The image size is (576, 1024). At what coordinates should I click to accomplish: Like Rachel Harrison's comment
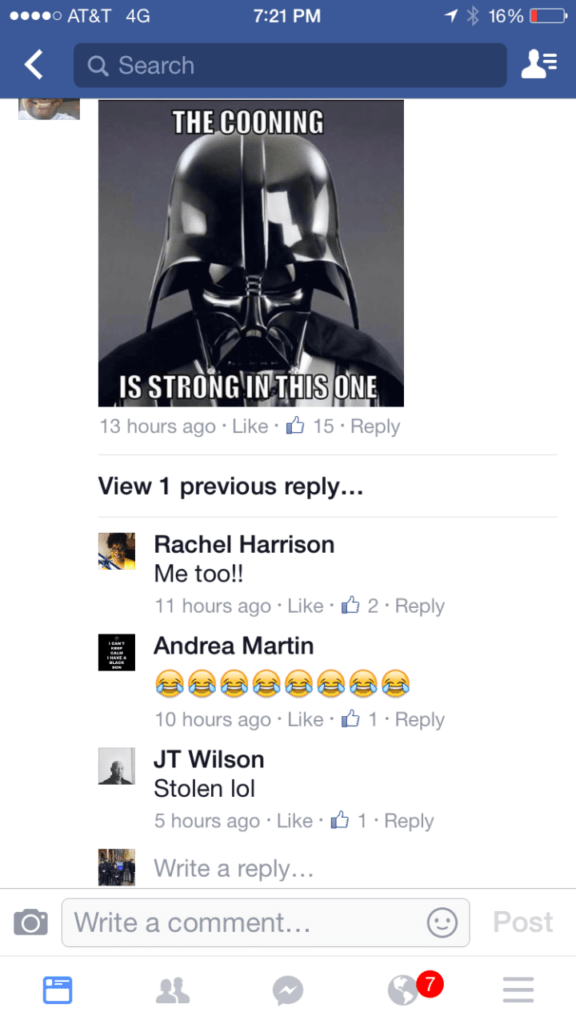tap(305, 606)
